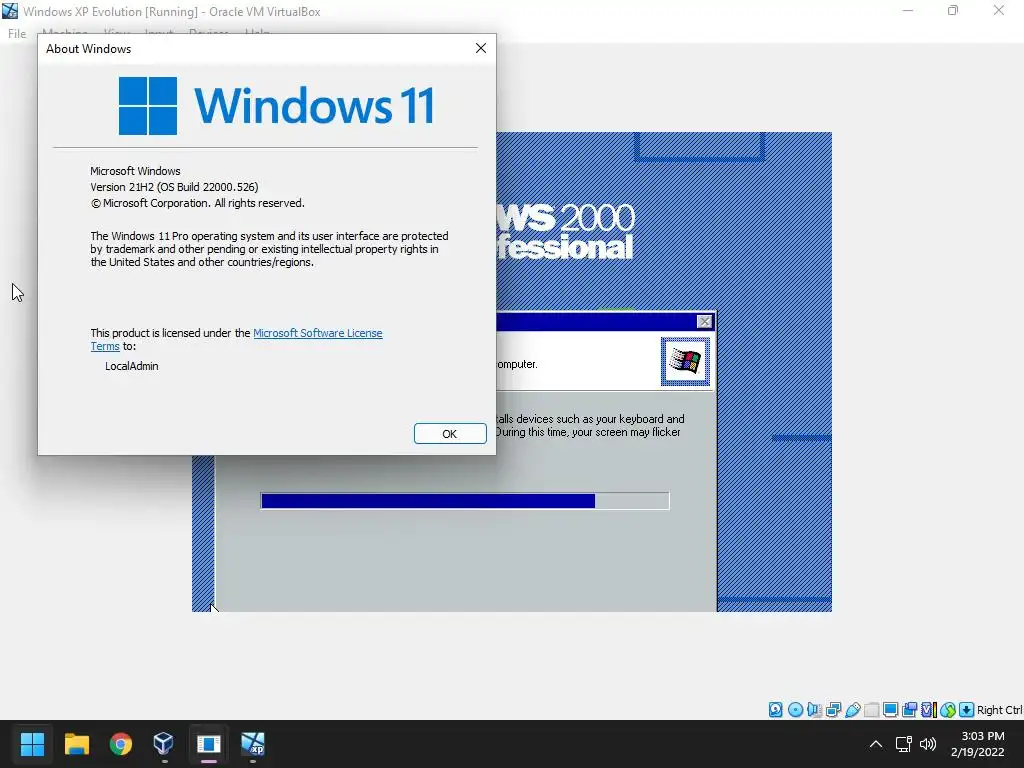Click the LocalAdmin licensee name
The height and width of the screenshot is (768, 1024).
(x=132, y=366)
